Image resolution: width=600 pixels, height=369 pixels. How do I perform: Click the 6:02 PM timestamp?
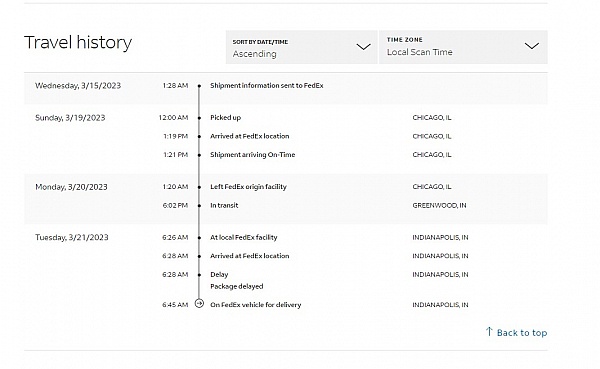pyautogui.click(x=175, y=205)
